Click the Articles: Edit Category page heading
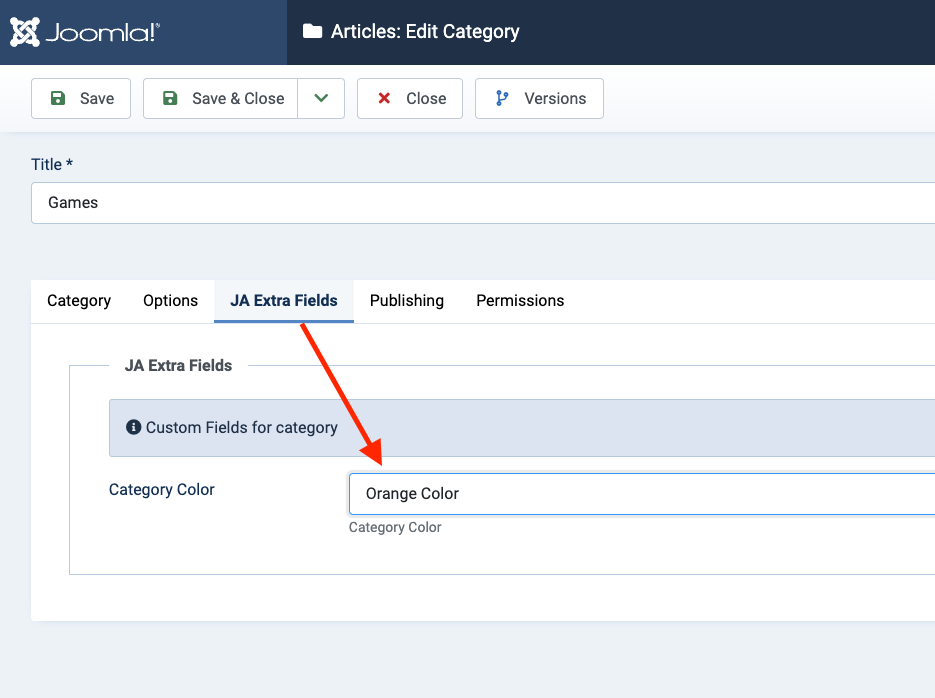Image resolution: width=935 pixels, height=698 pixels. coord(425,32)
